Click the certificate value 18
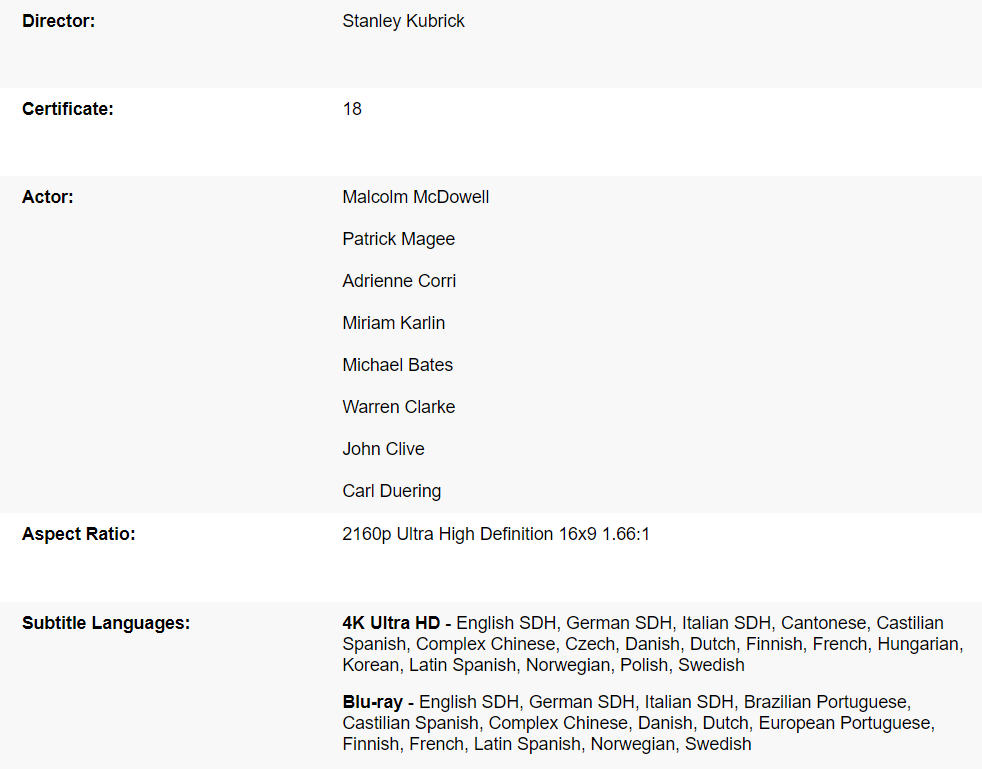The width and height of the screenshot is (982, 769). (x=352, y=109)
